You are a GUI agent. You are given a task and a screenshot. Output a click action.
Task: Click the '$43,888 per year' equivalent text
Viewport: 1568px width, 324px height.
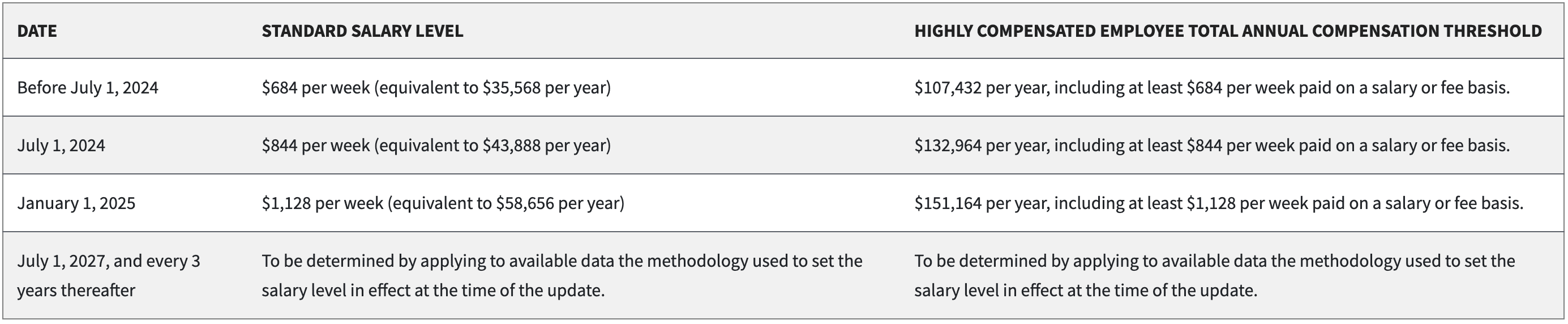tap(544, 146)
